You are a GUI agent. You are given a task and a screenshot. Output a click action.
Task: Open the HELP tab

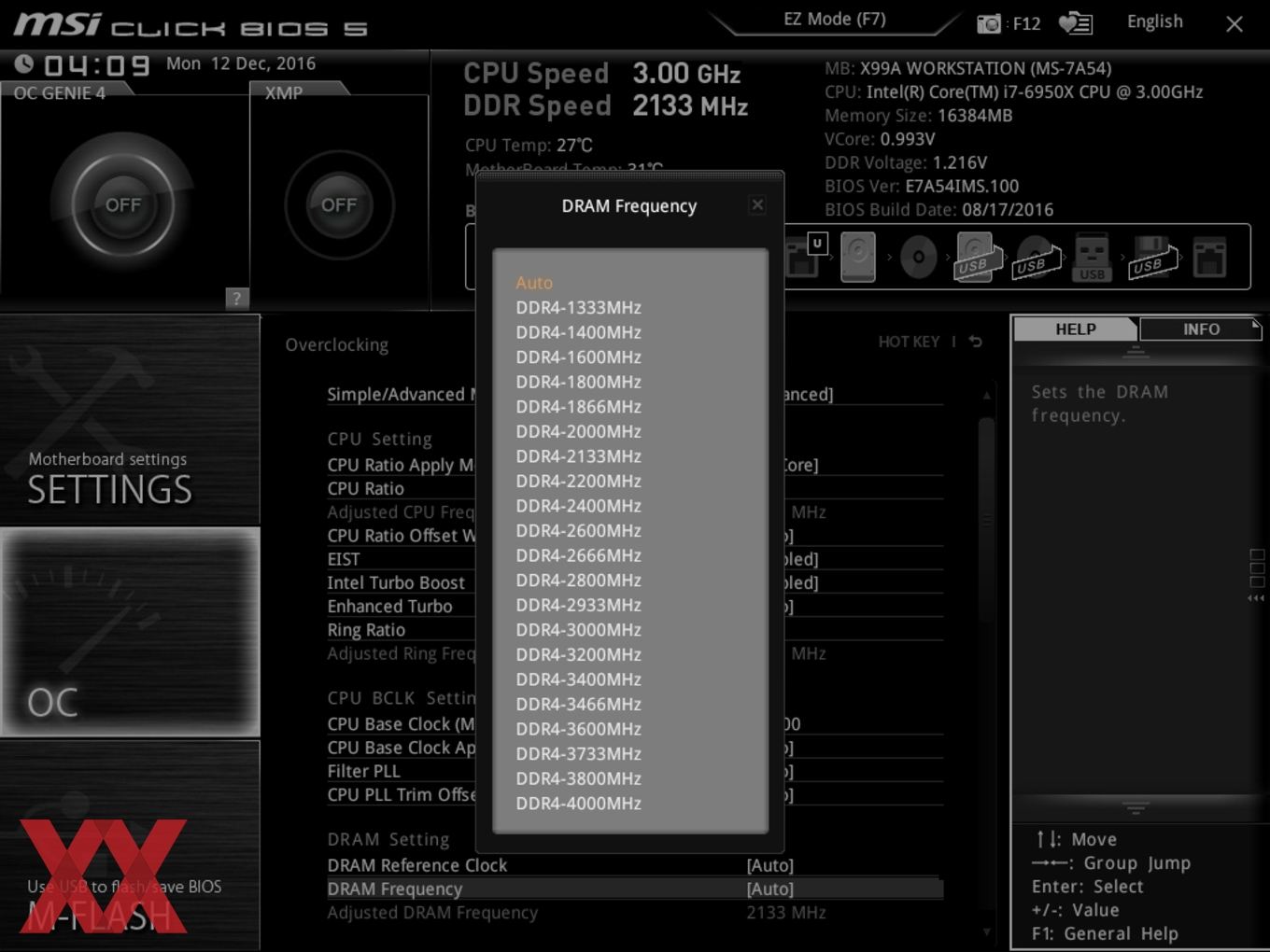coord(1075,329)
